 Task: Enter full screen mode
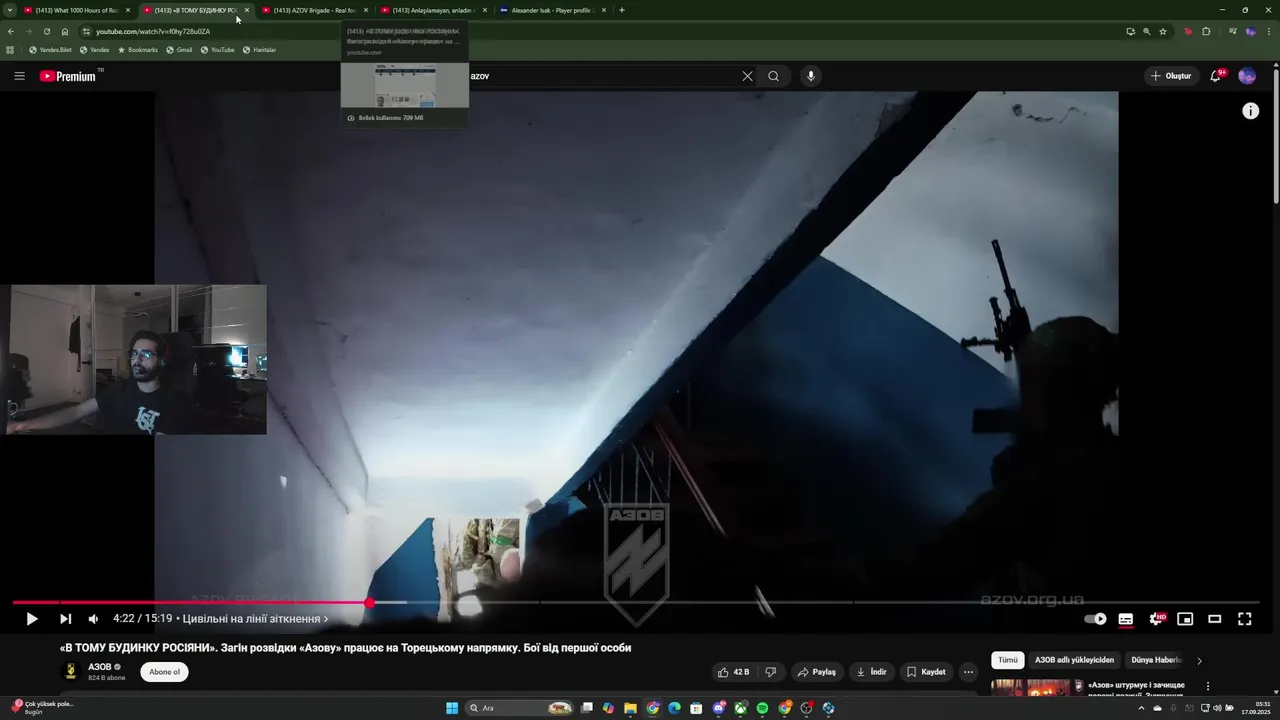coord(1245,619)
